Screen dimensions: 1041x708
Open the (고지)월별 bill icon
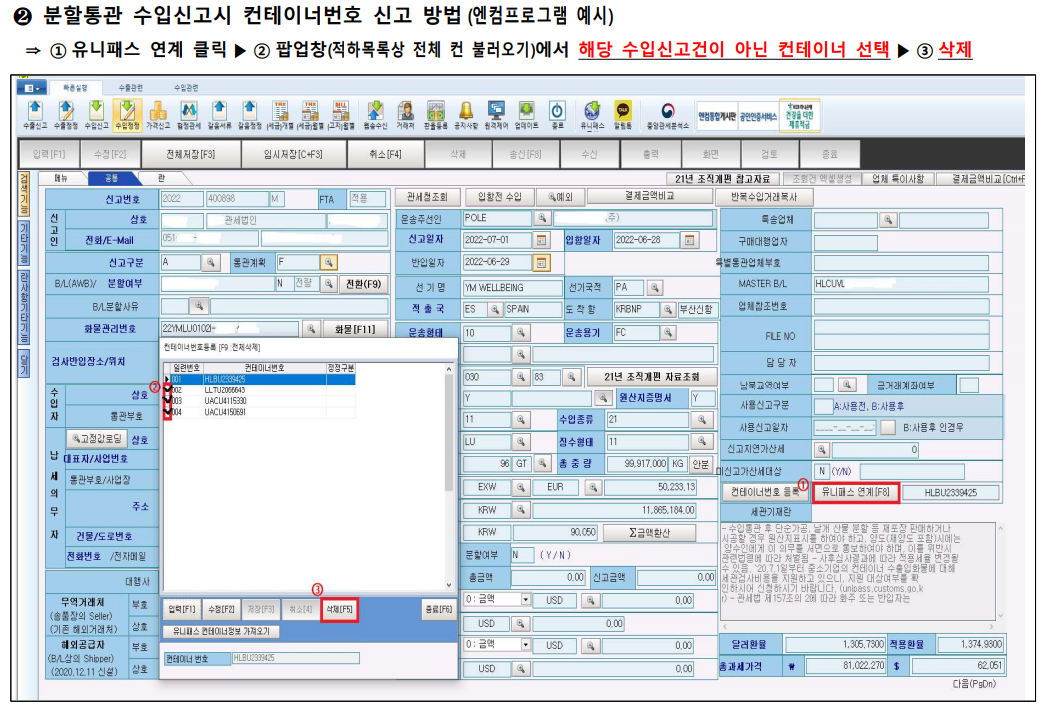[x=340, y=114]
